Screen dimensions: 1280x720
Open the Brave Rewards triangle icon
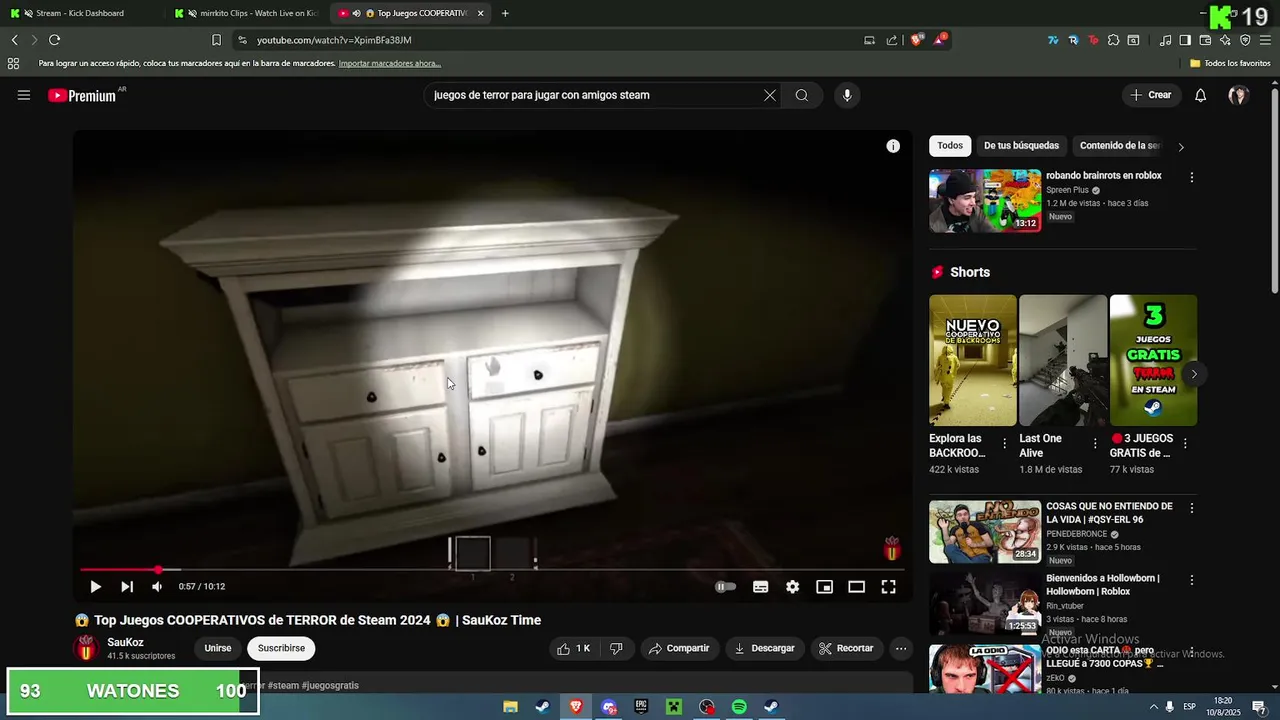[939, 40]
